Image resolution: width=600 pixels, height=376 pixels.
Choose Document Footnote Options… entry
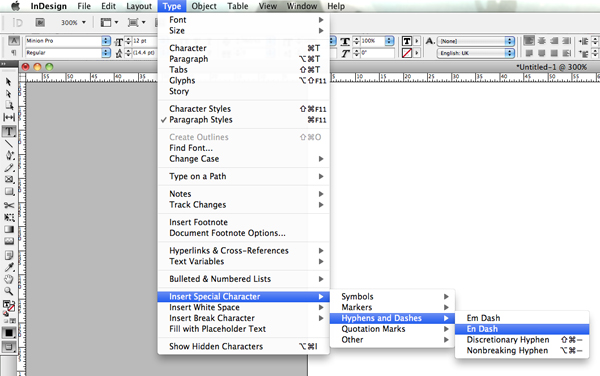click(x=243, y=233)
